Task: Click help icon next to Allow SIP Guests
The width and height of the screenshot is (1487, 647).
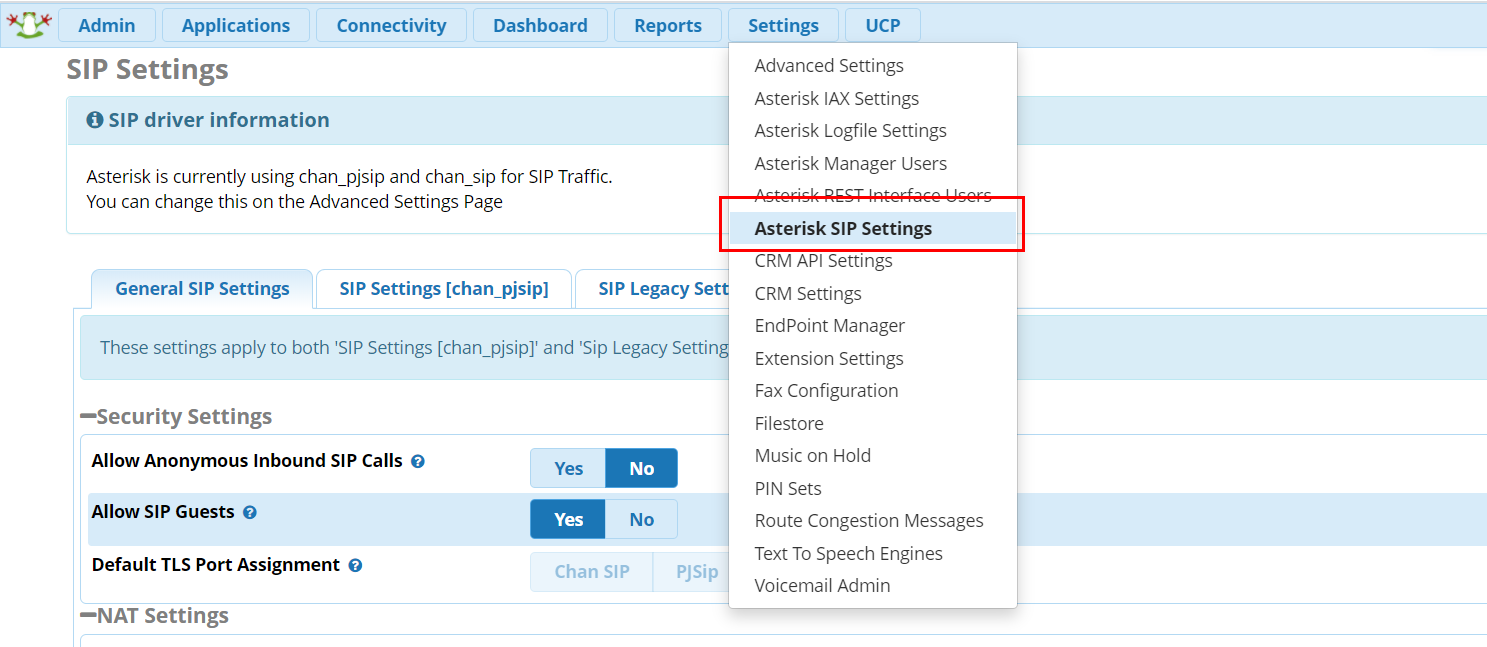Action: [250, 512]
